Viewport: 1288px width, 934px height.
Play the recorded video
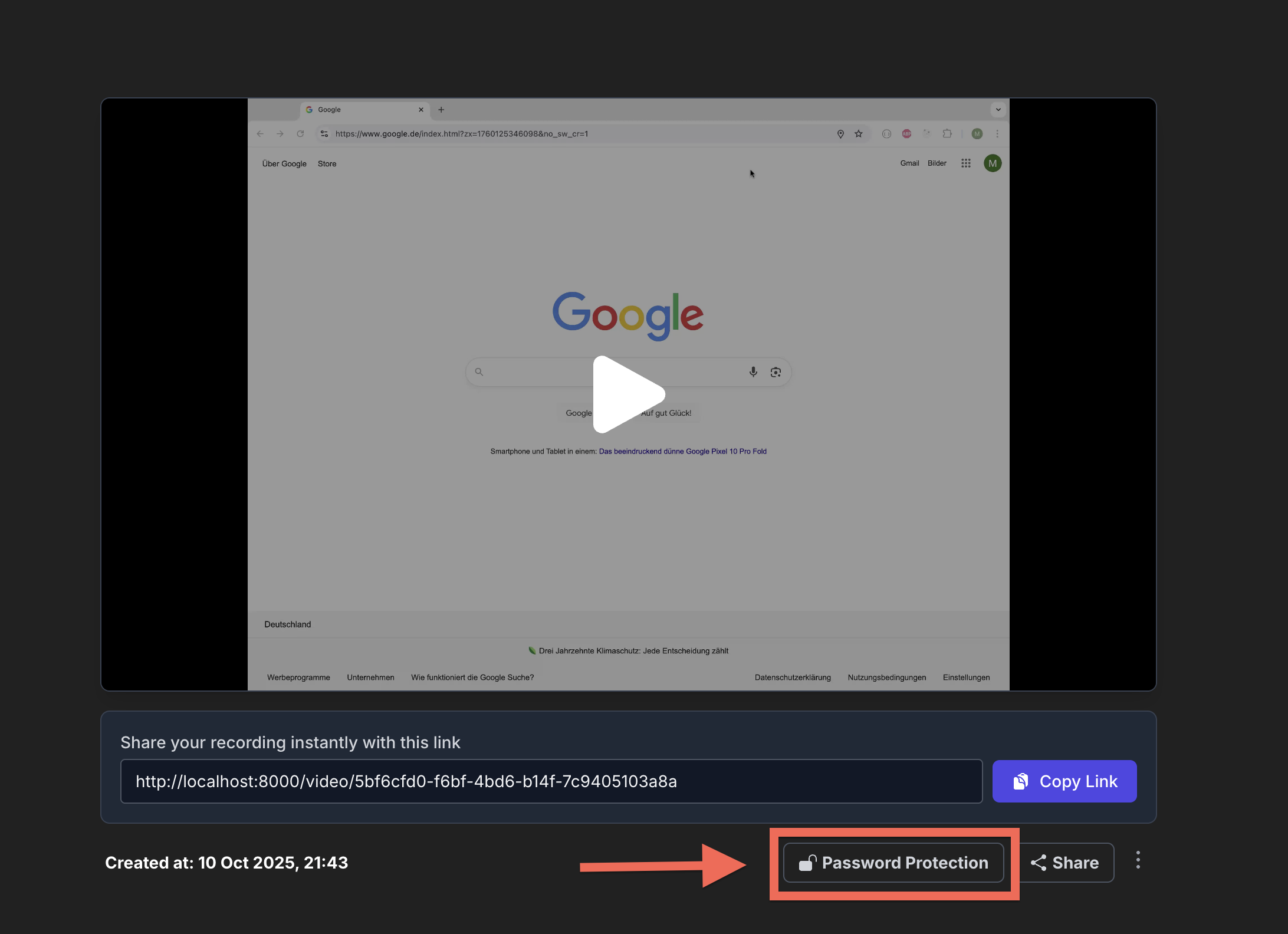click(629, 394)
